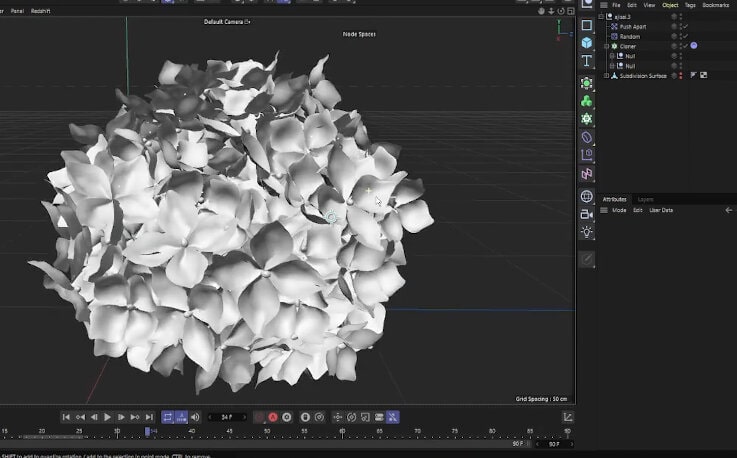Open the Camera object icon

[x=587, y=214]
